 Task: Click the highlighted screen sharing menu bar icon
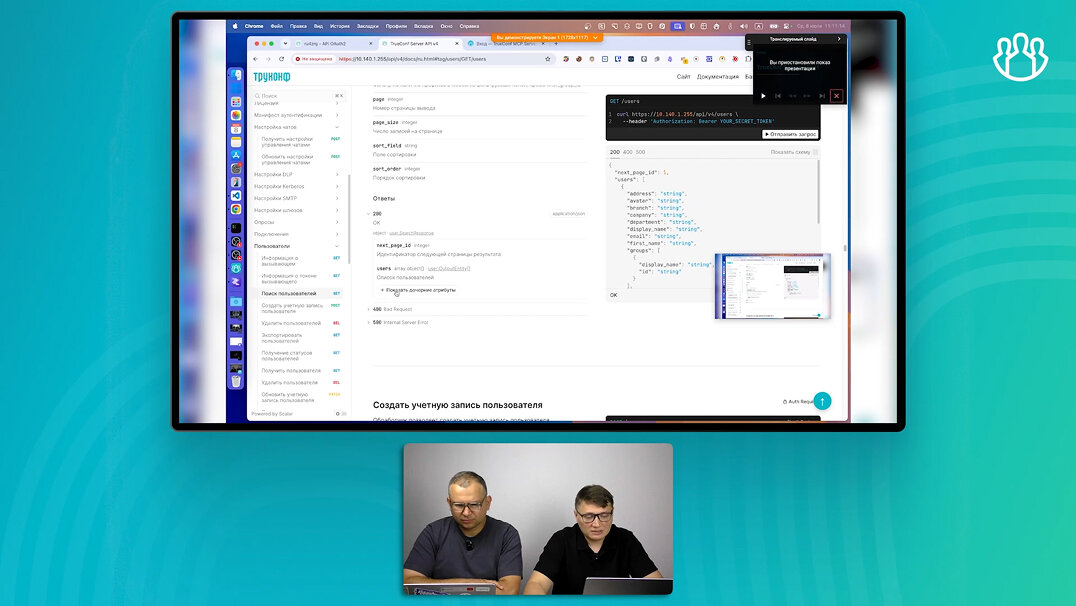678,26
